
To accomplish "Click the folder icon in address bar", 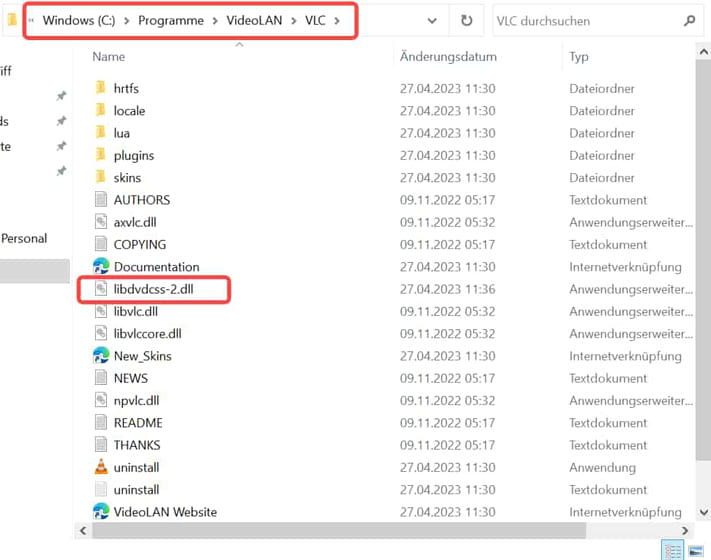I will [x=12, y=19].
